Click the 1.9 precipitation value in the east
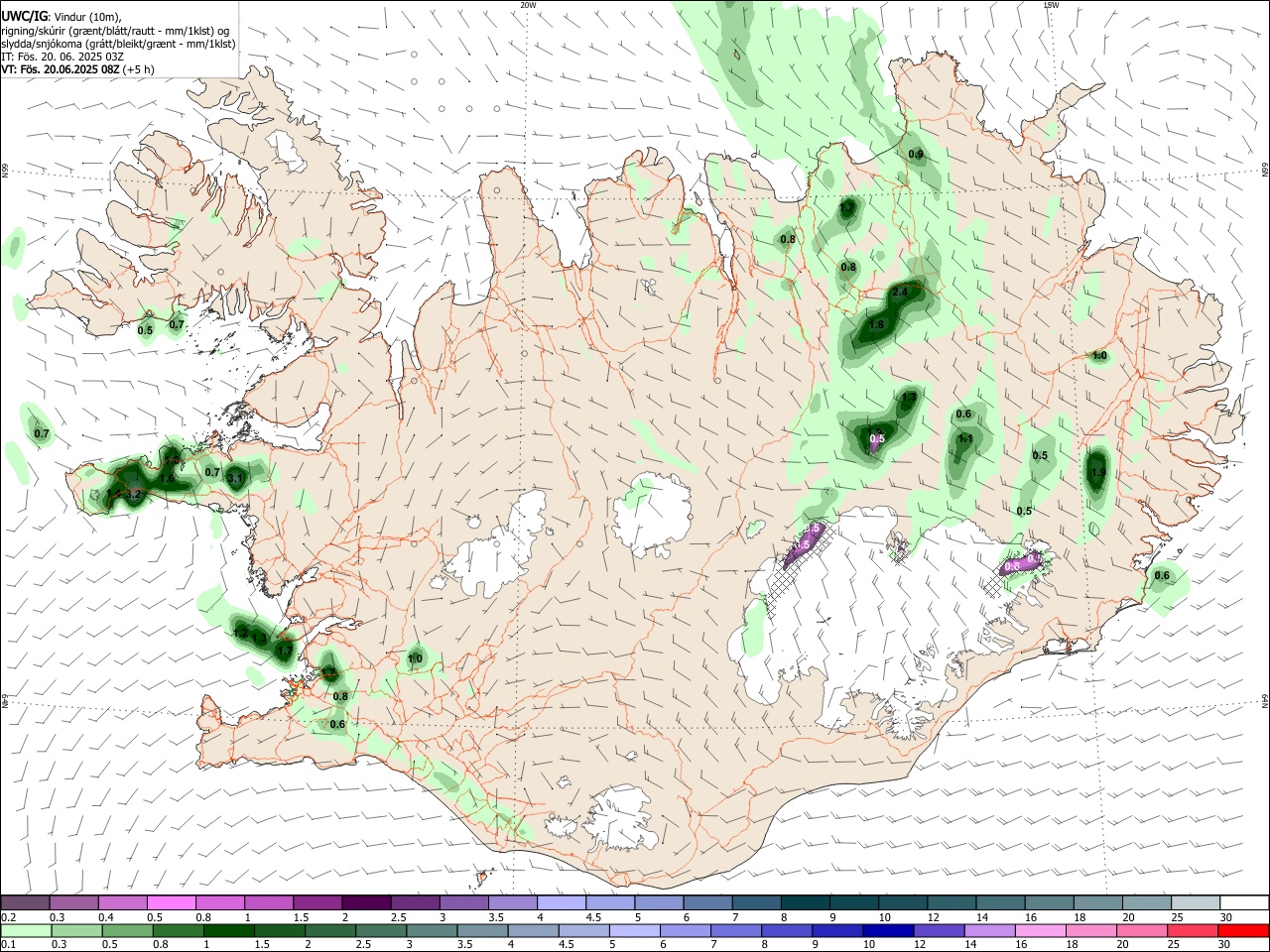The width and height of the screenshot is (1270, 952). point(1097,473)
